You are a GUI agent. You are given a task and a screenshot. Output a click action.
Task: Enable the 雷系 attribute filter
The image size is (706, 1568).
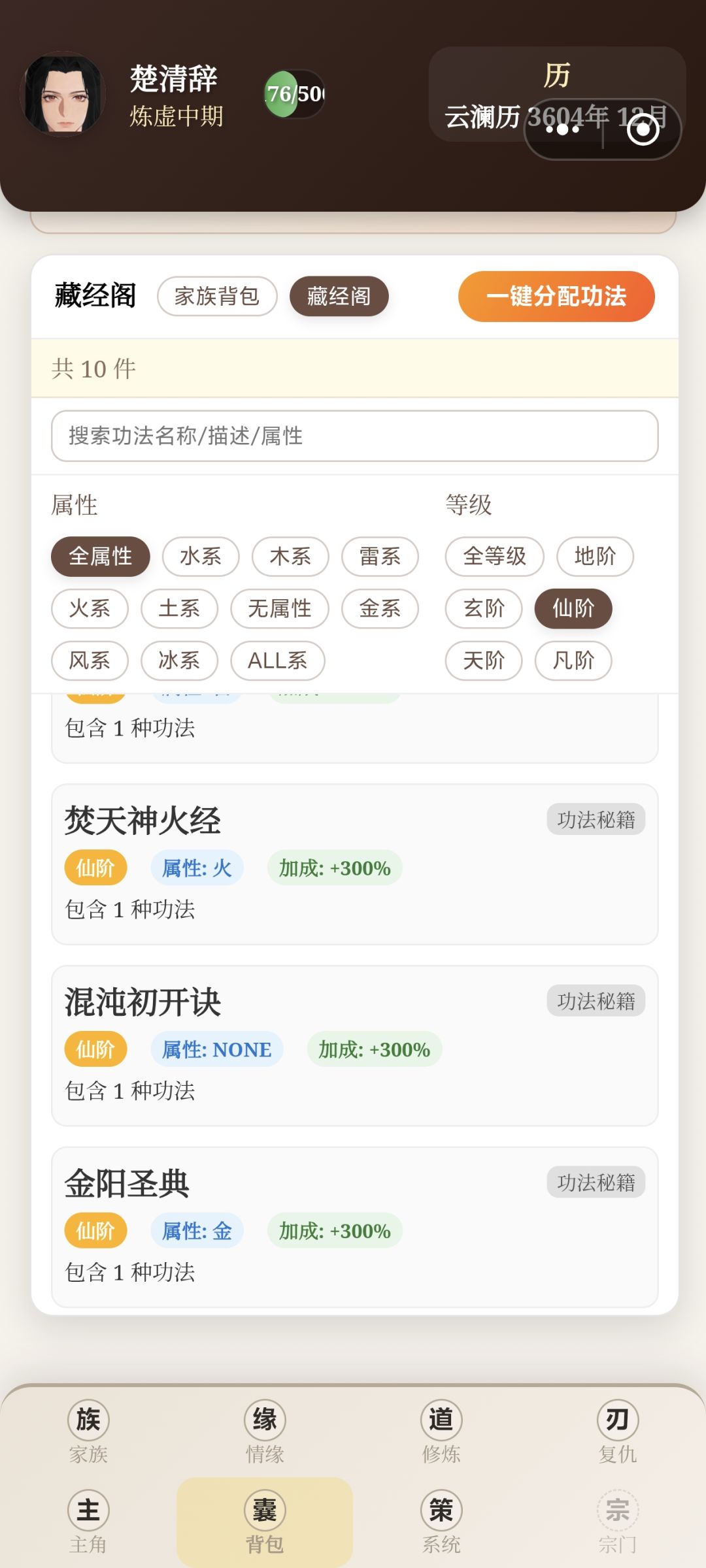point(380,557)
